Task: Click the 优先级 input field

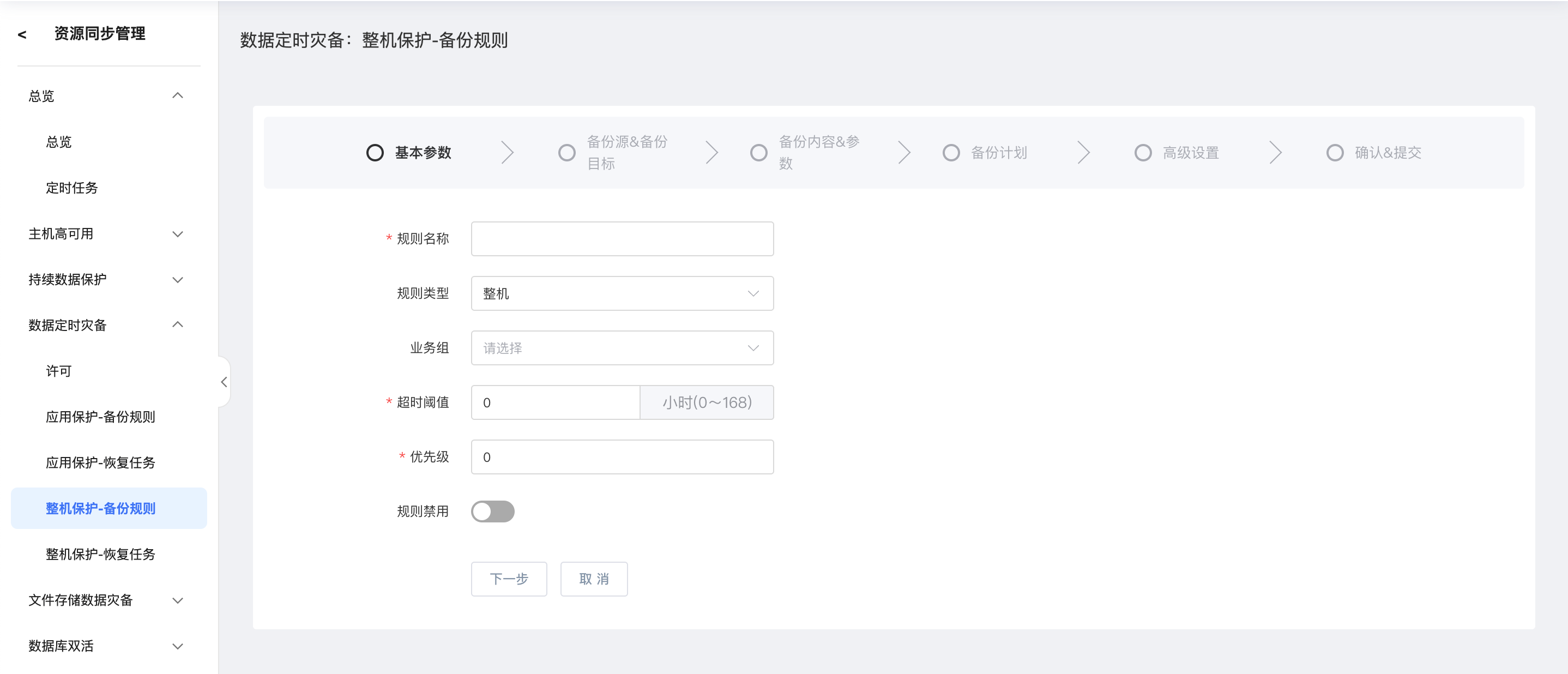Action: (x=622, y=458)
